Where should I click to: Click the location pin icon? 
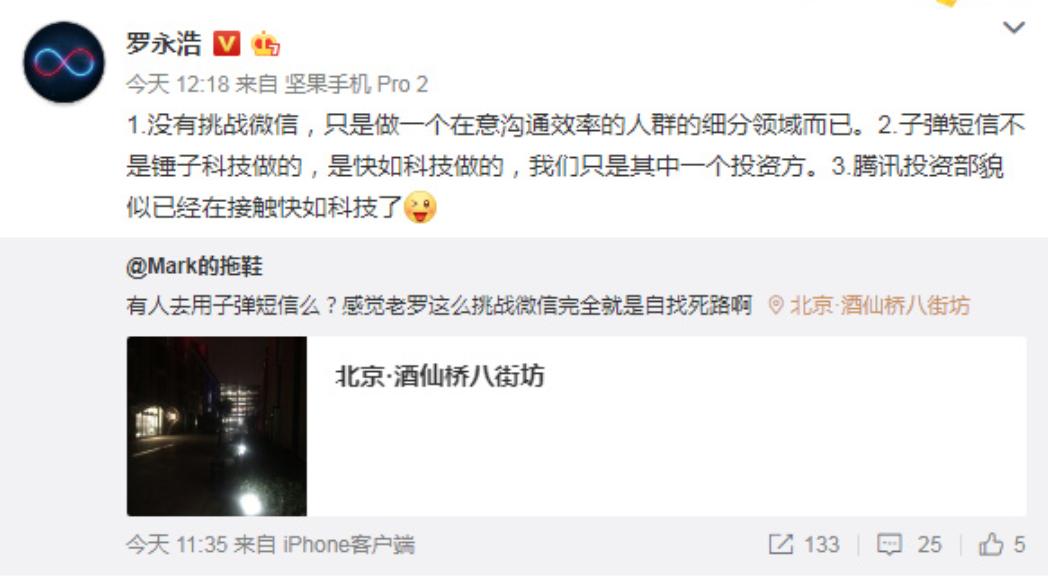[x=775, y=305]
